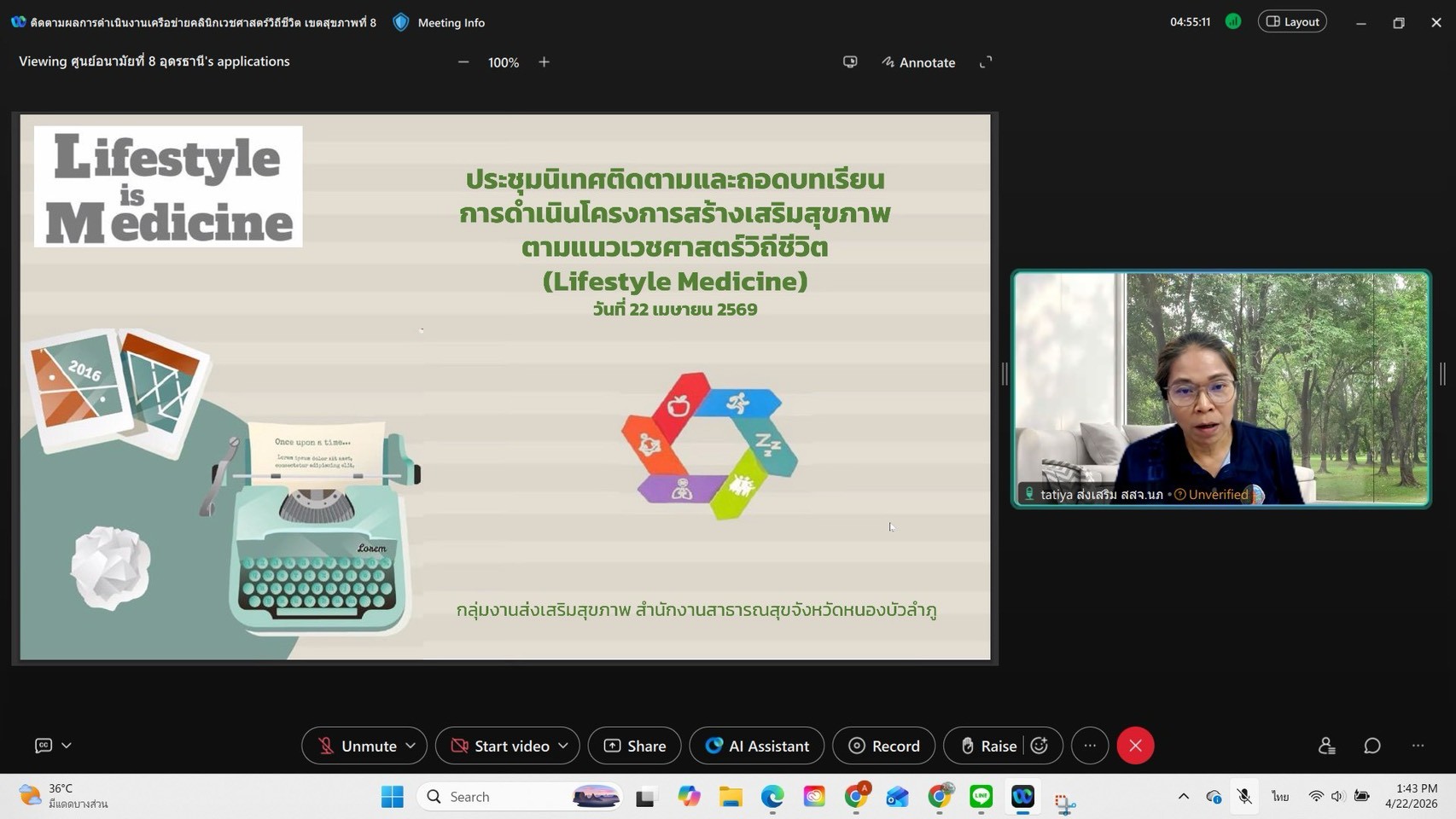Open more options ellipsis in meeting controls
Image resolution: width=1456 pixels, height=819 pixels.
click(1090, 746)
